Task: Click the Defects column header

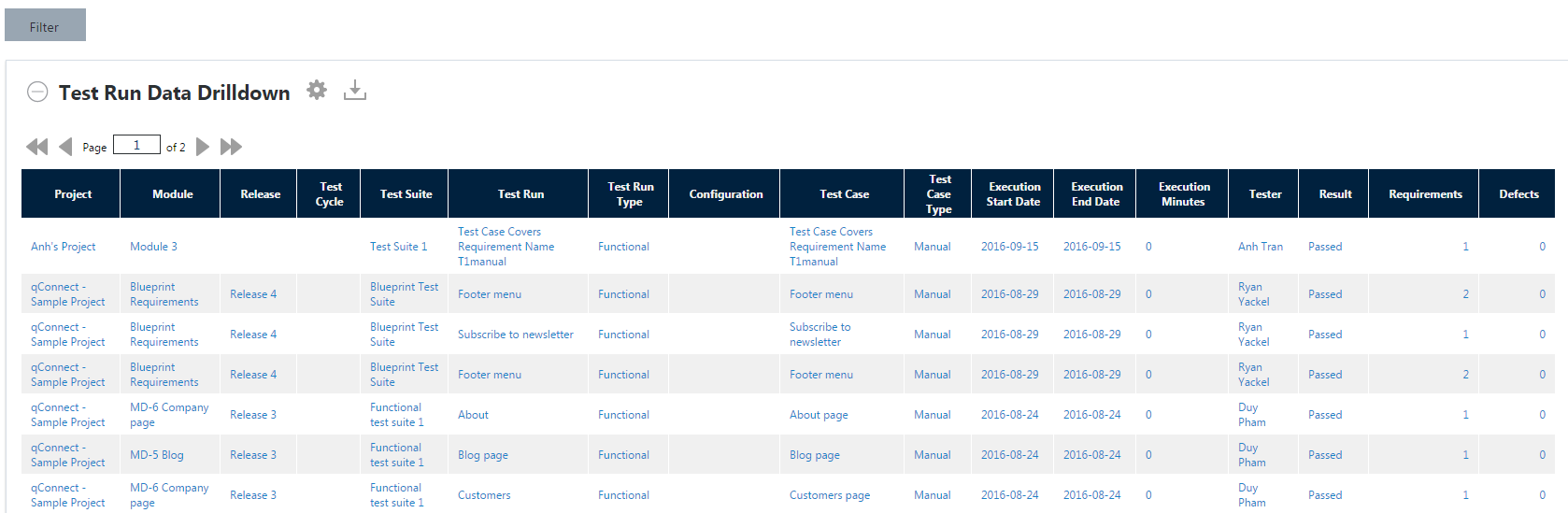Action: point(1518,194)
